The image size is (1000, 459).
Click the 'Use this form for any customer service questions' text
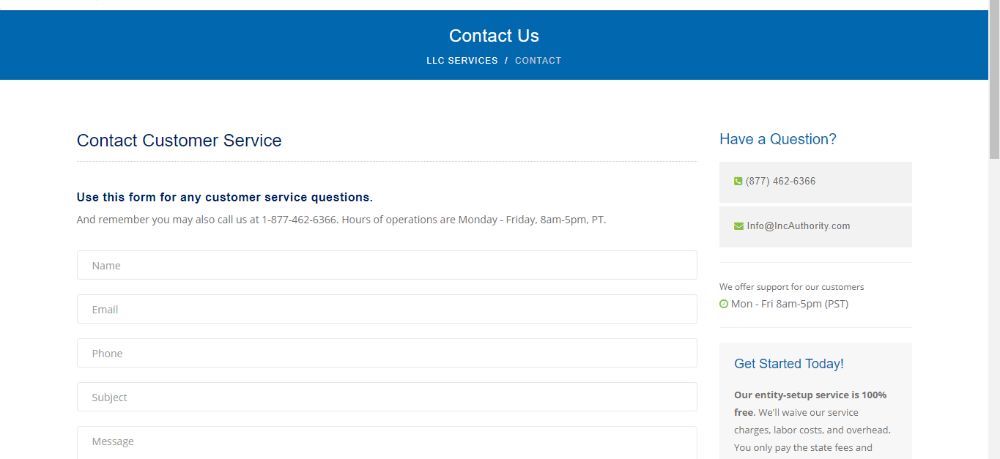tap(224, 198)
